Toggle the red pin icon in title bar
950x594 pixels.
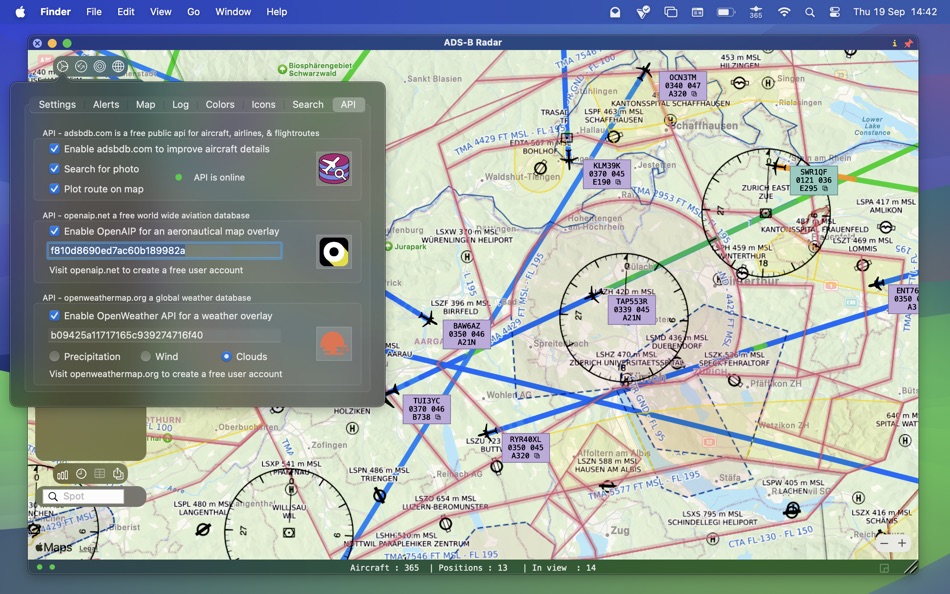point(908,43)
